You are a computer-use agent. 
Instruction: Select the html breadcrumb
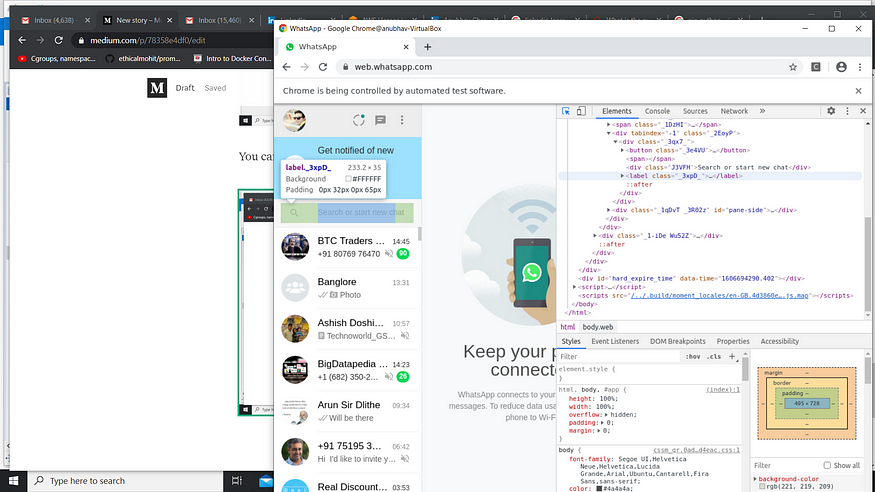pos(568,327)
